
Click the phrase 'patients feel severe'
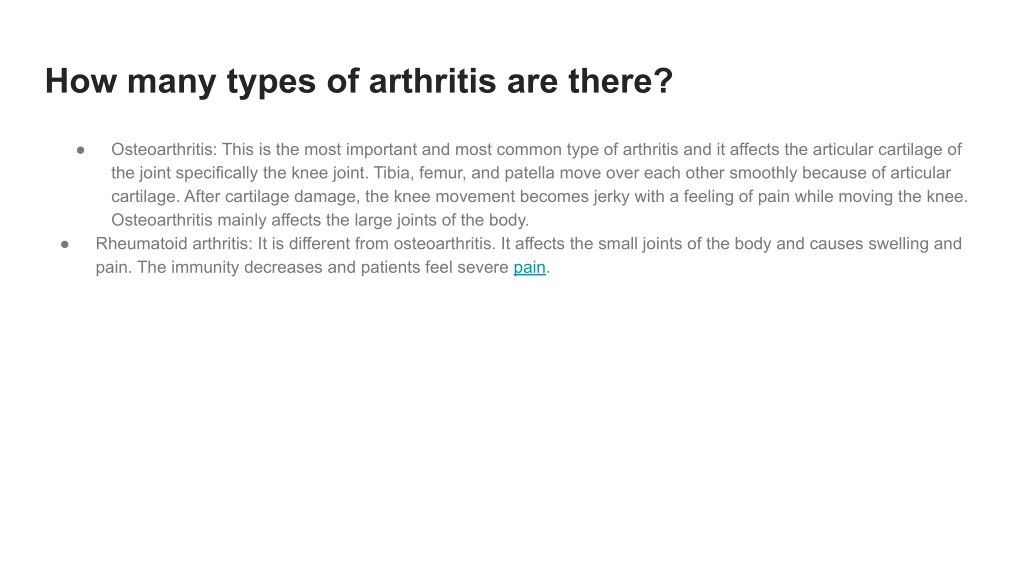click(x=434, y=267)
